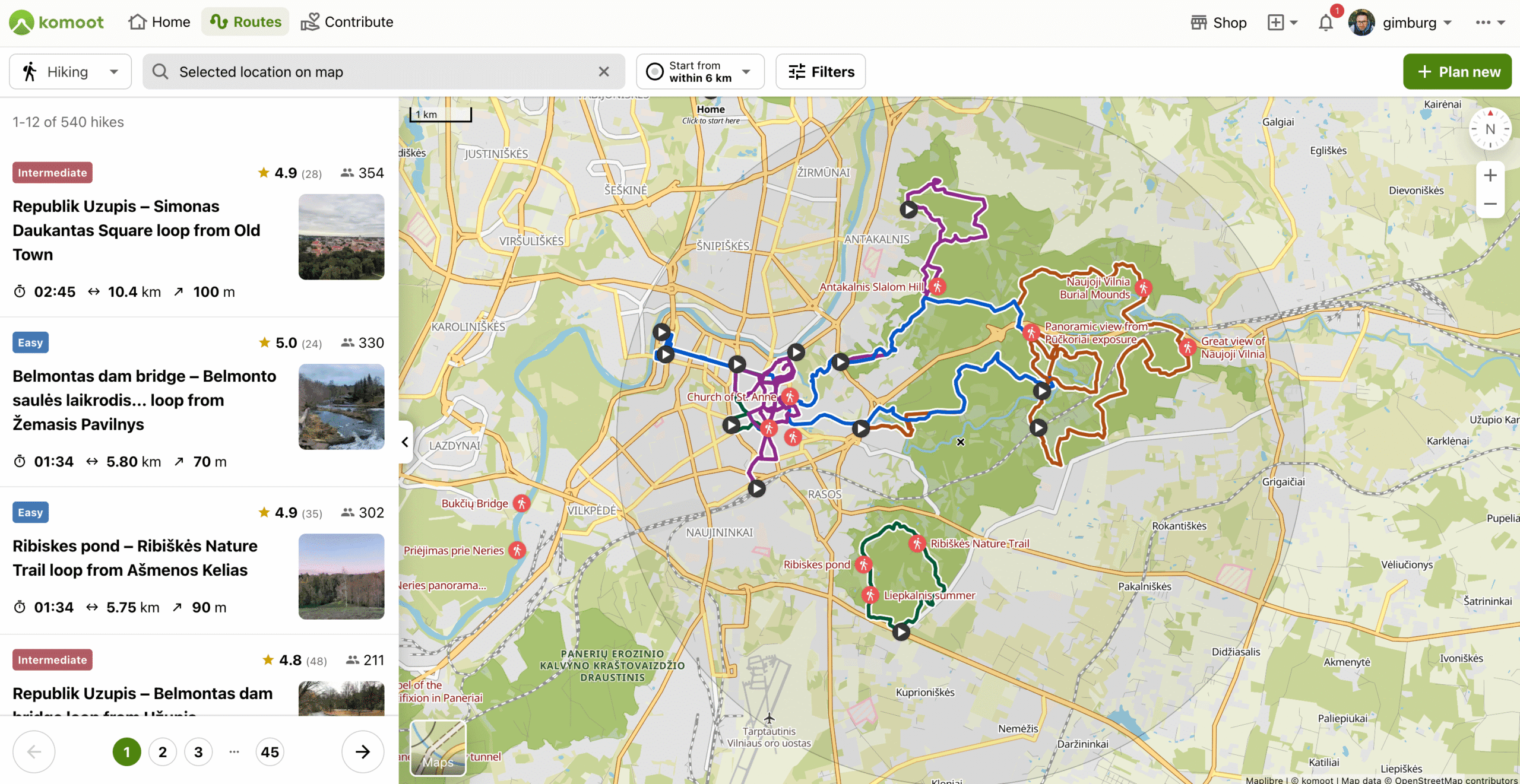Open the Shop icon link
This screenshot has height=784, width=1520.
click(1218, 23)
